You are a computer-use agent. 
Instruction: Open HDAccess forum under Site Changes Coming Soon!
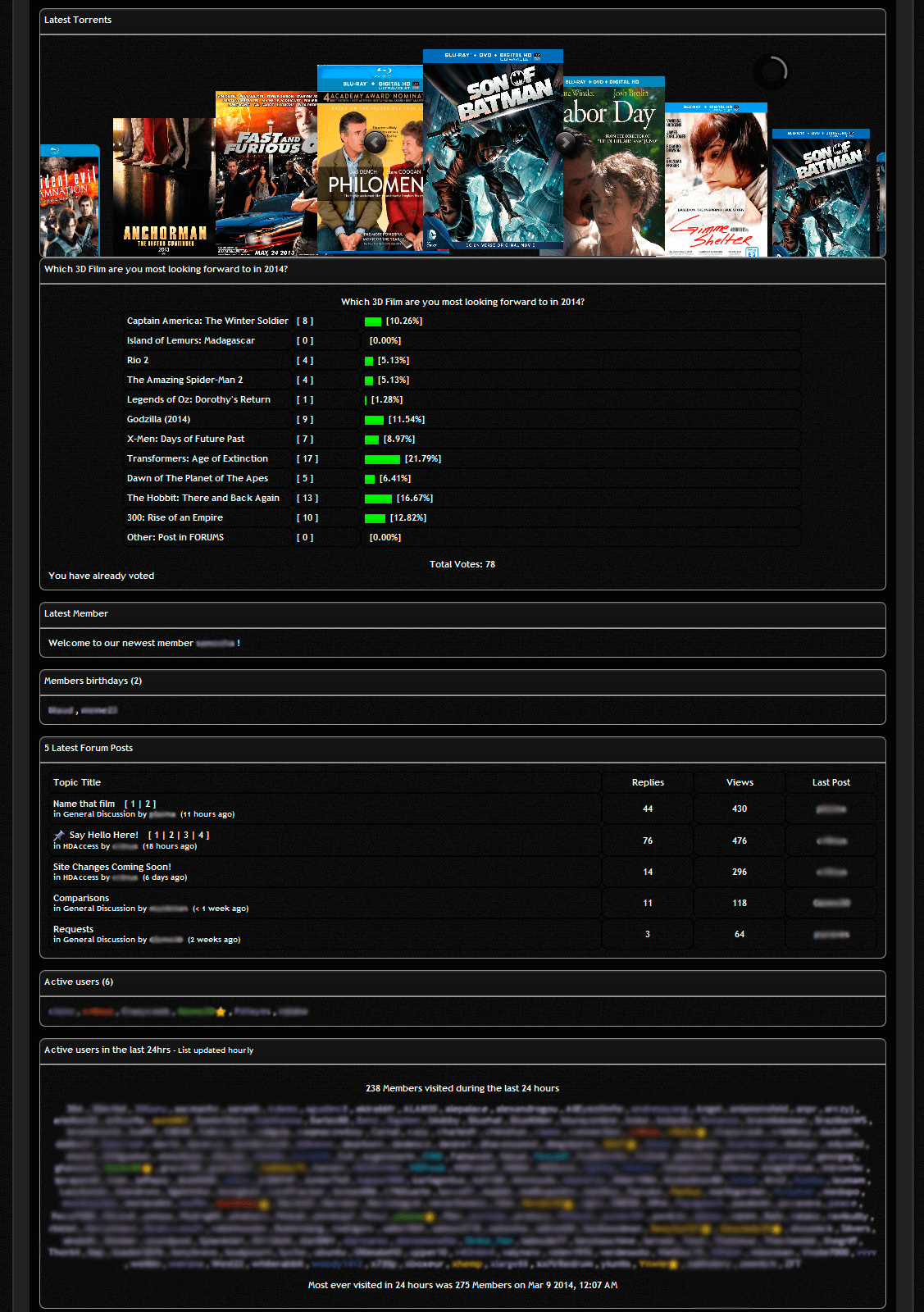click(x=80, y=877)
